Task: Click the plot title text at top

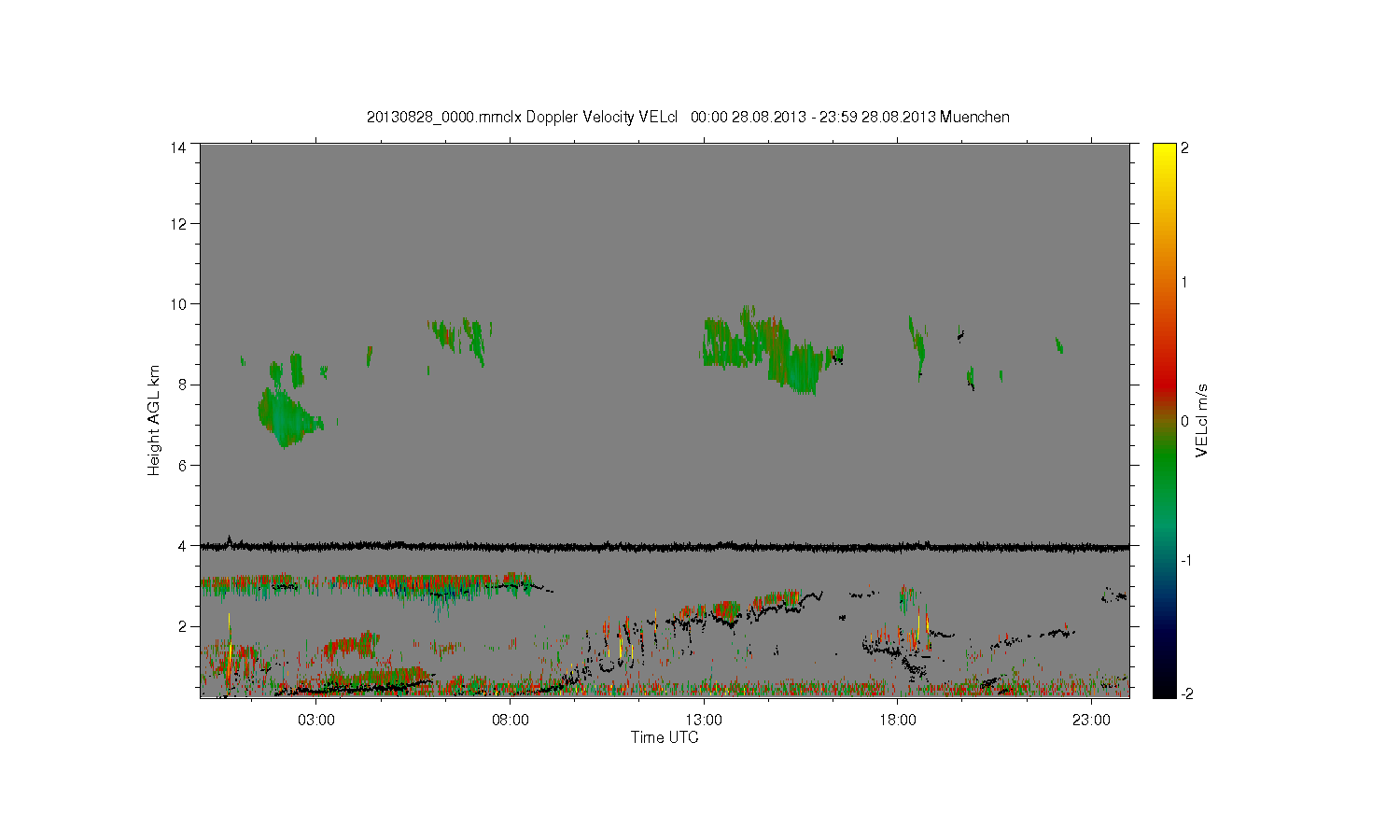Action: 688,117
